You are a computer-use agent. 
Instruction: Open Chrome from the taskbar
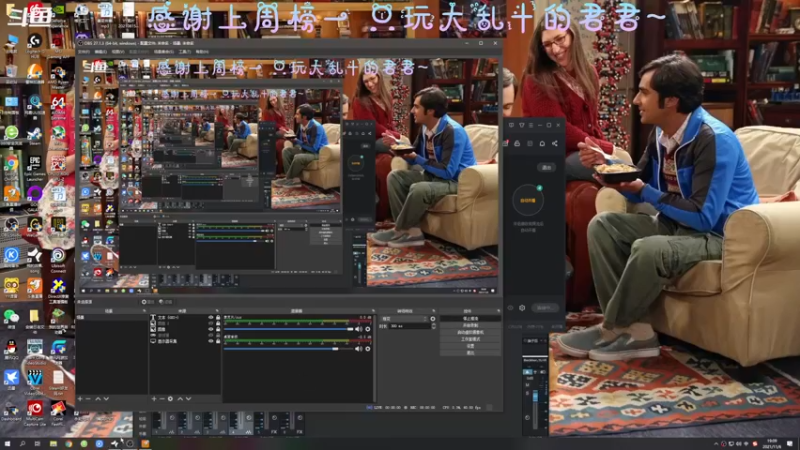point(68,444)
